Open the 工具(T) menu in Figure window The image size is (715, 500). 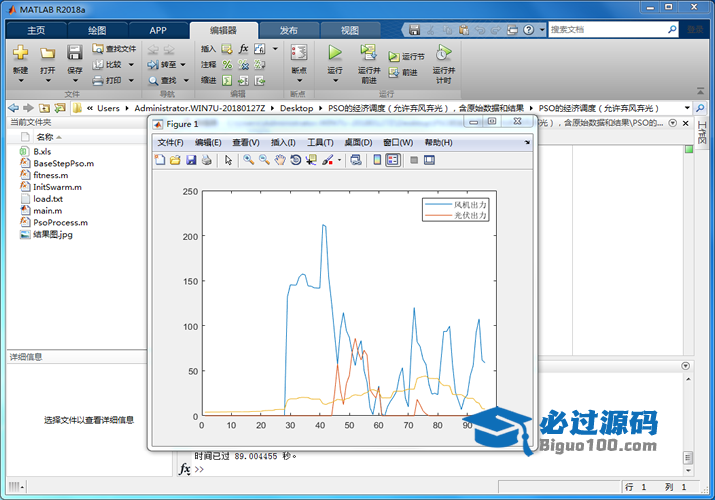pos(320,142)
